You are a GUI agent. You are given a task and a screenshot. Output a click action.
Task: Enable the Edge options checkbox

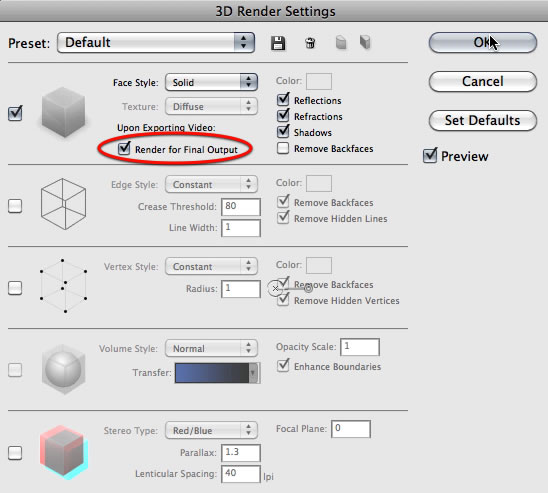click(x=15, y=206)
